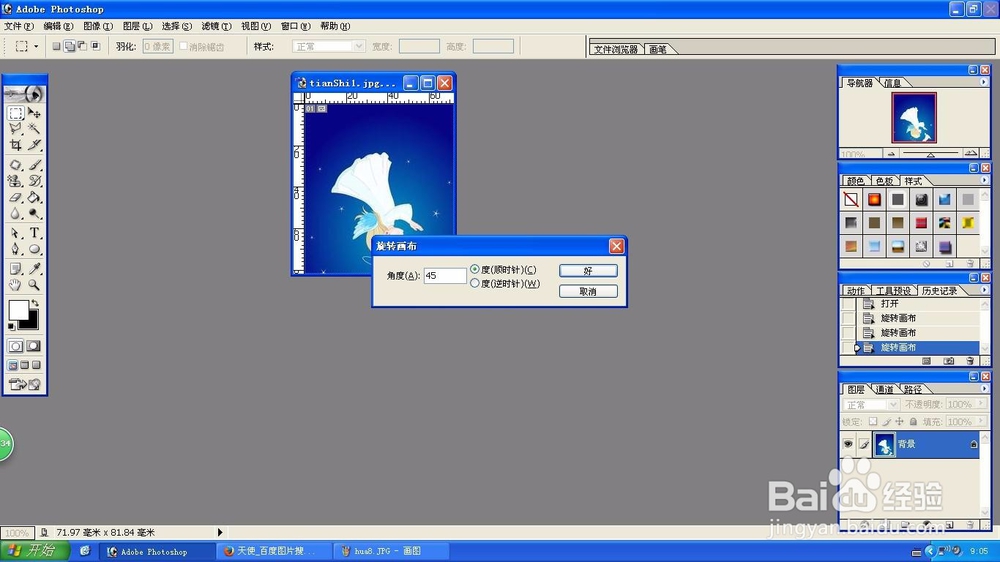Toggle visibility eye of Background layer
This screenshot has height=562, width=1000.
pos(848,444)
